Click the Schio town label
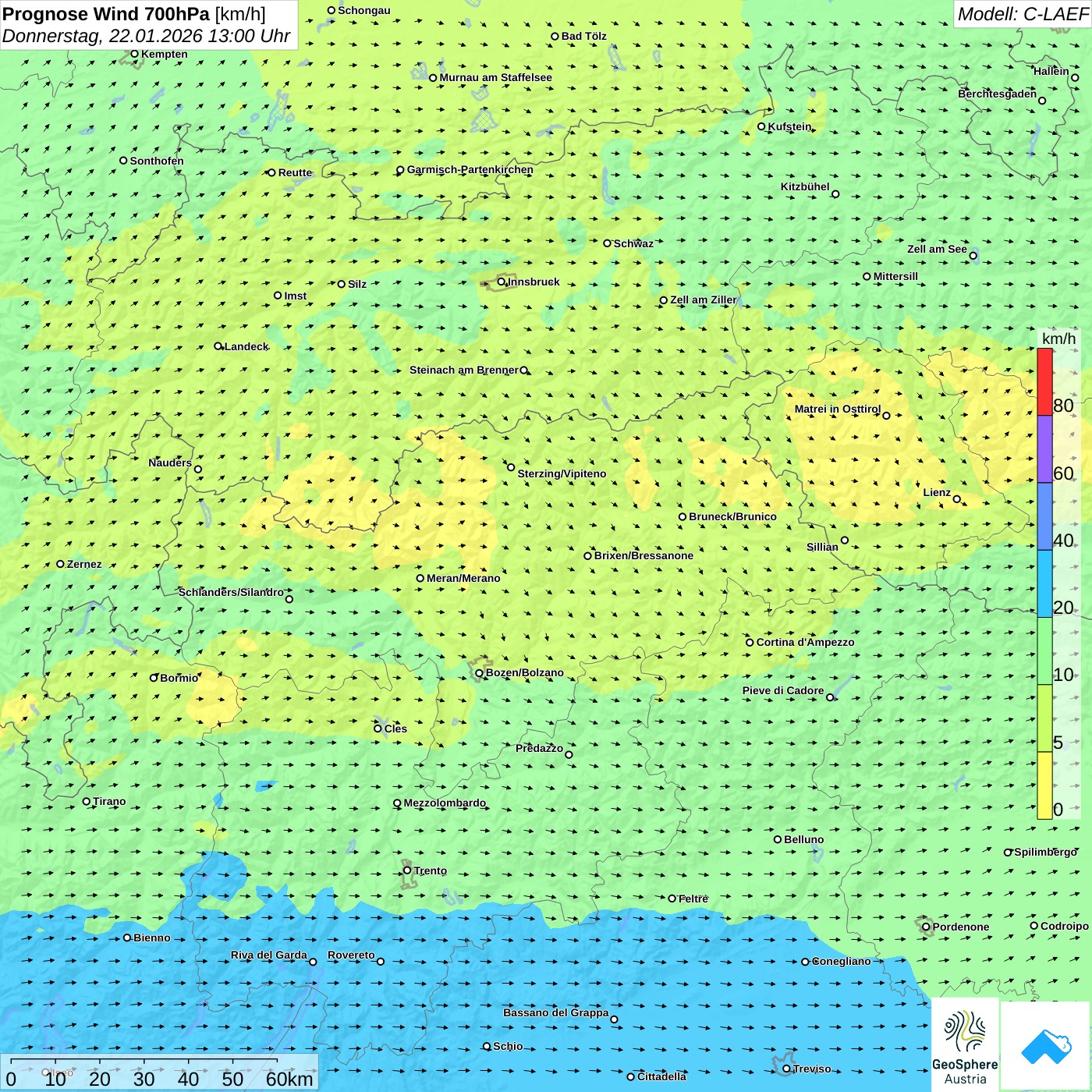 (x=508, y=1046)
